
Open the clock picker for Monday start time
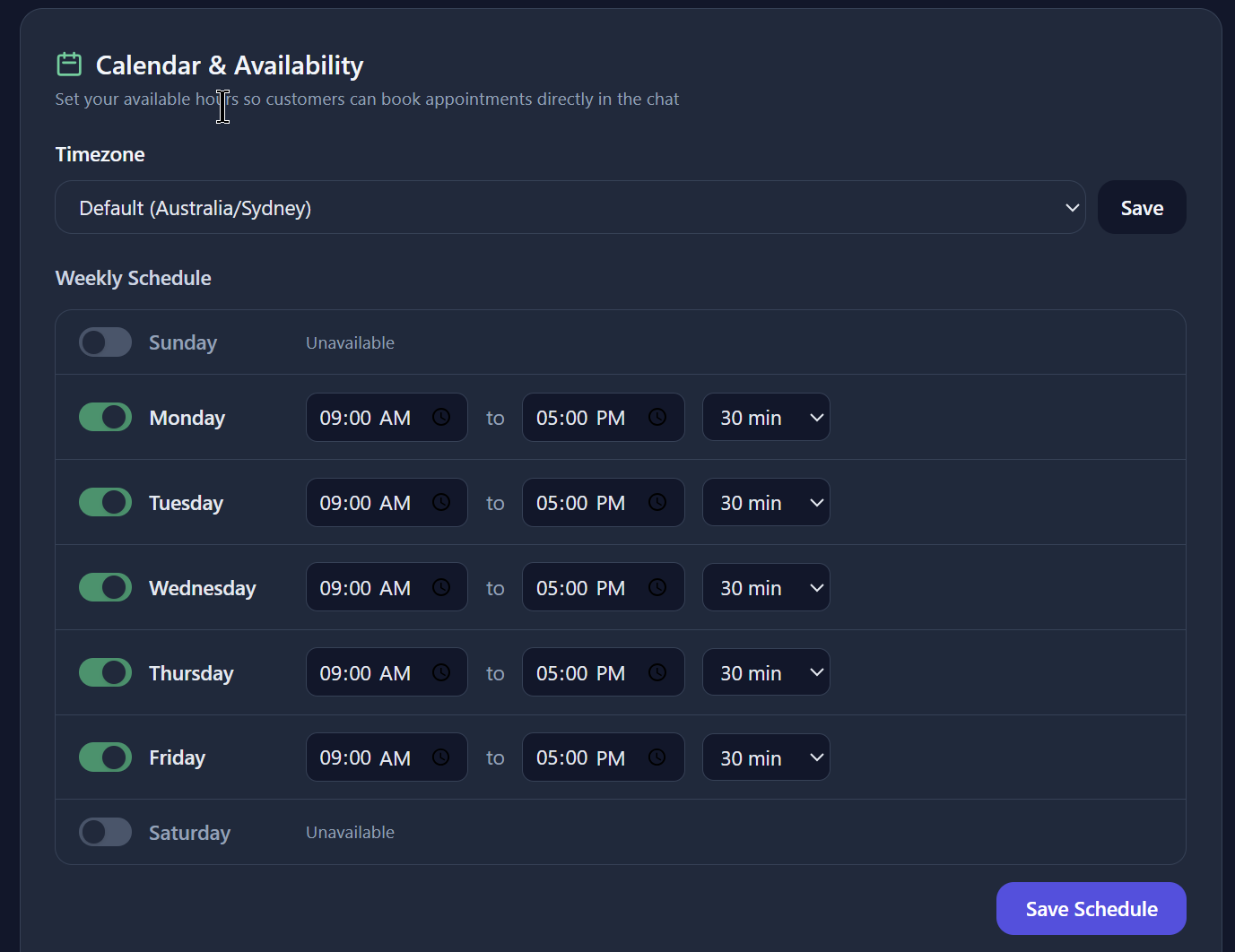click(x=441, y=417)
